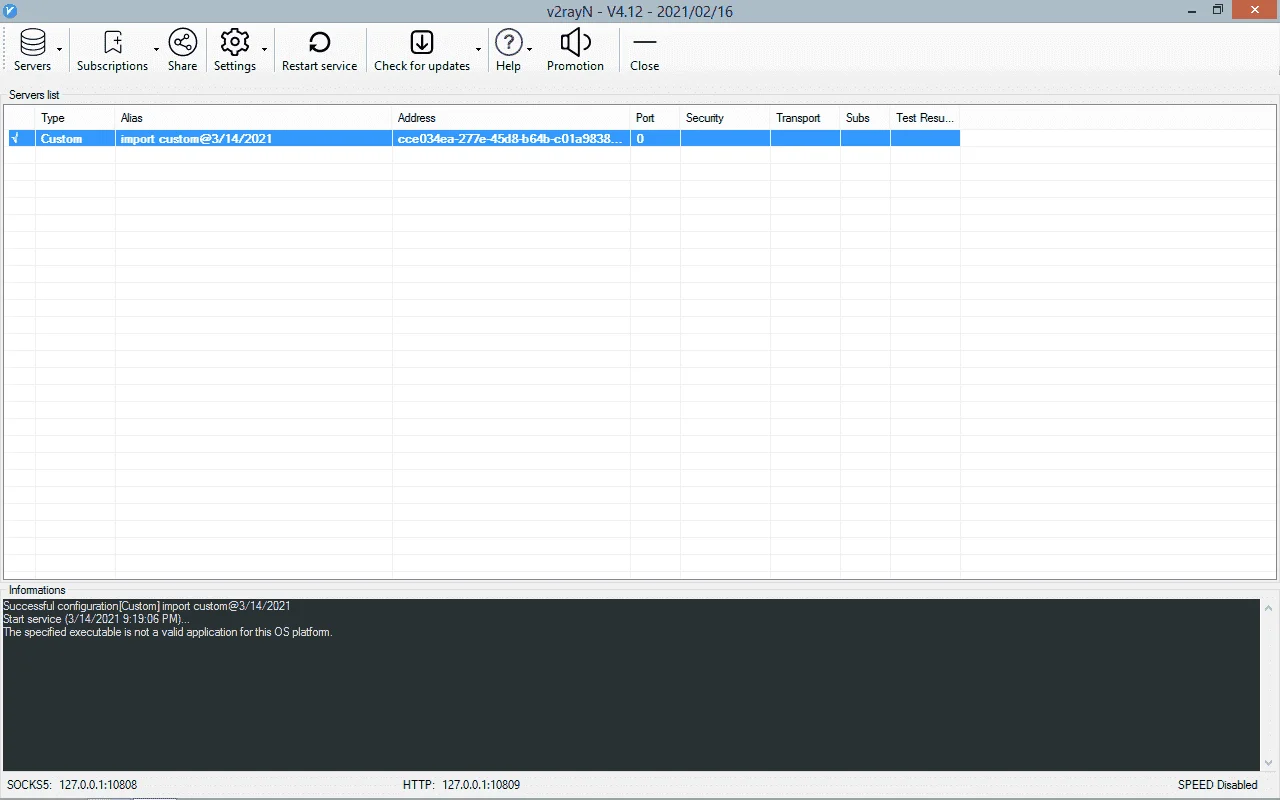Click the 'Custom' type cell

point(75,139)
